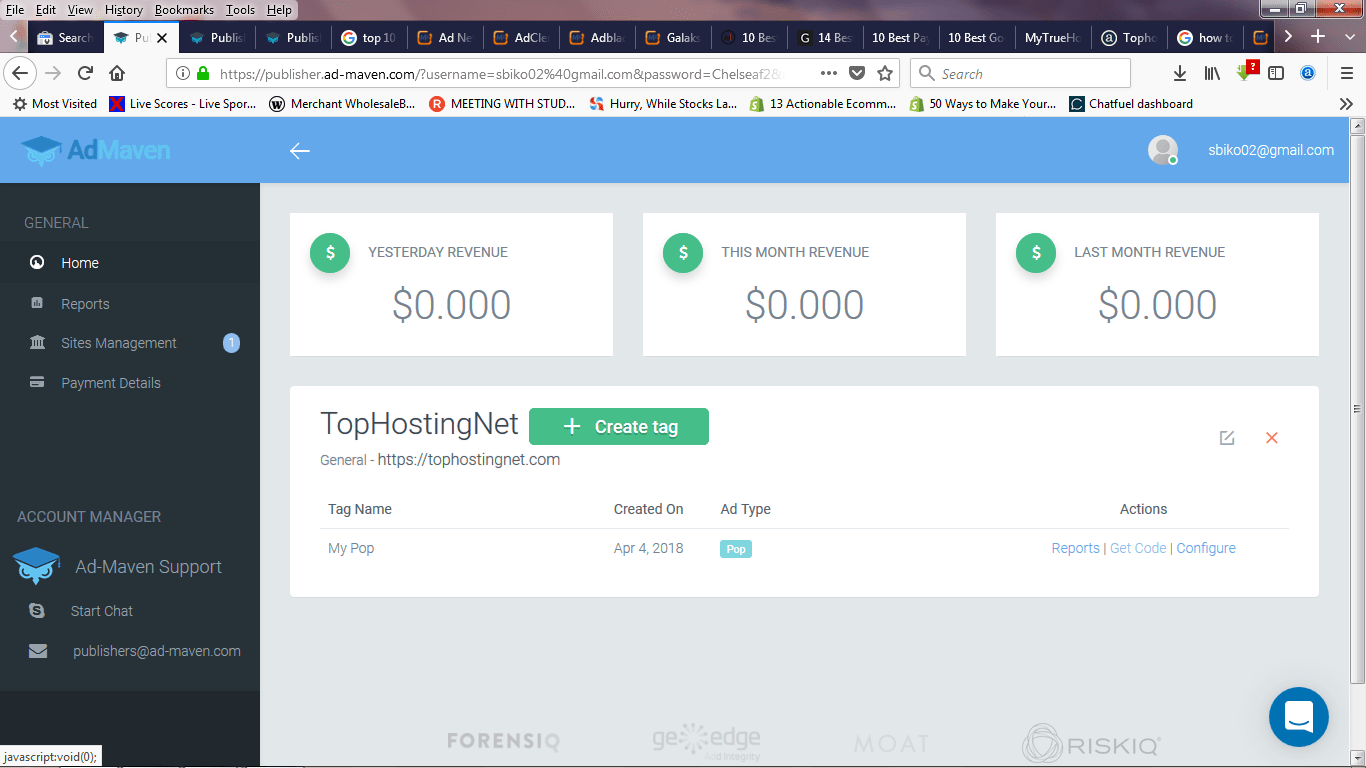Open the Live Scores bookmark

pyautogui.click(x=182, y=104)
